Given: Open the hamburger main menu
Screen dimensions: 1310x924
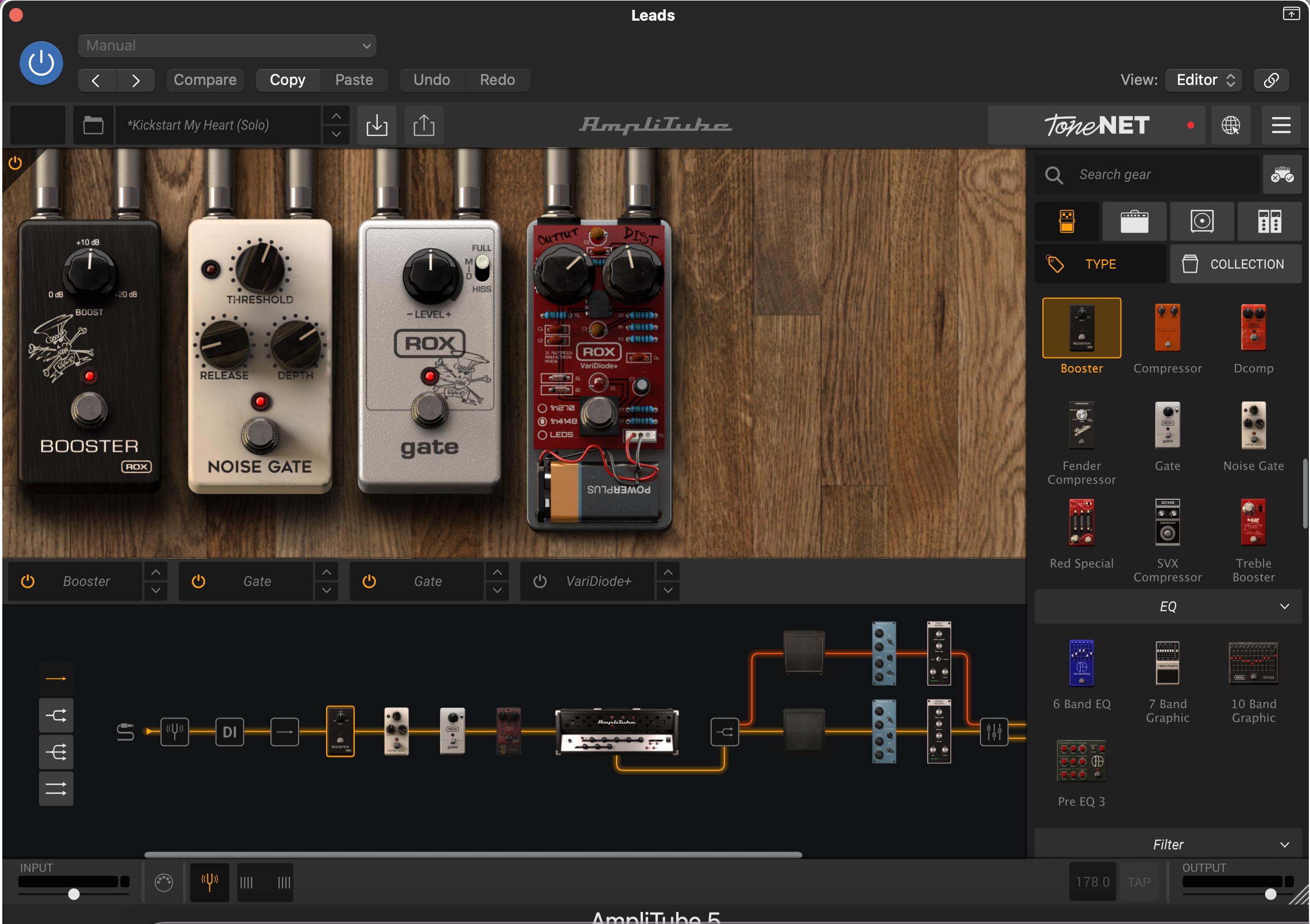Looking at the screenshot, I should pyautogui.click(x=1281, y=125).
